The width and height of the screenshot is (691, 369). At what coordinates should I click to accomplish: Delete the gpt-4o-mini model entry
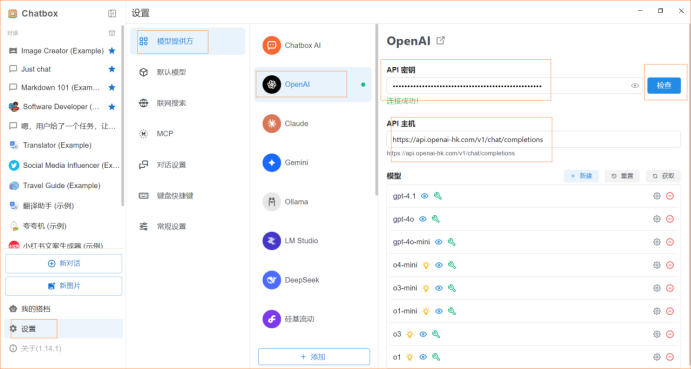670,242
